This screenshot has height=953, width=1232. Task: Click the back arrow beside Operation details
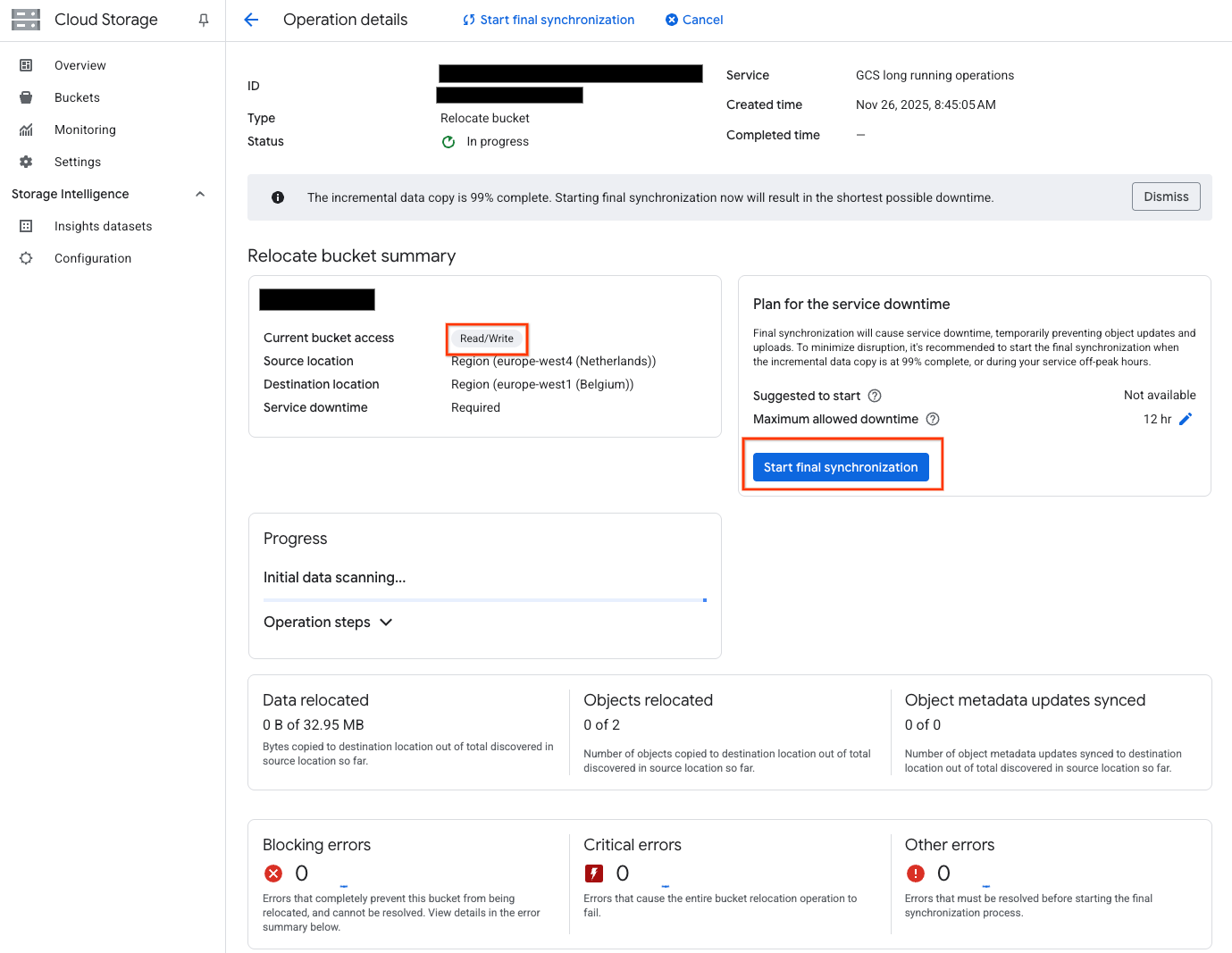coord(251,20)
